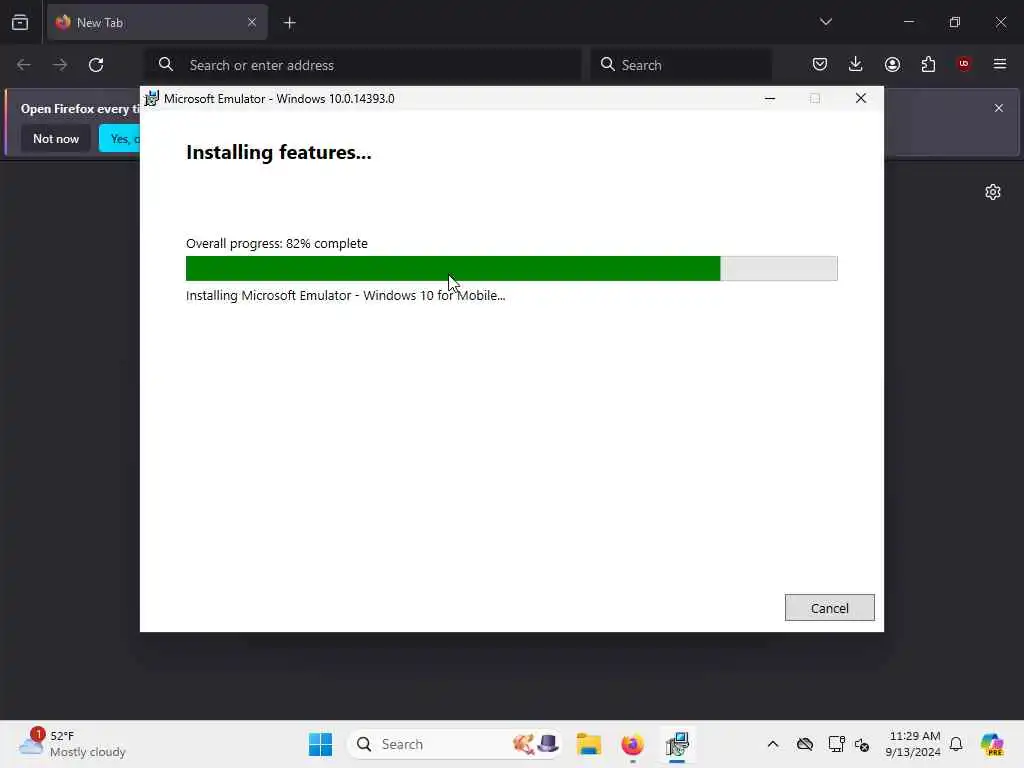
Task: Open the weather widget showing 52°F
Action: 73,744
